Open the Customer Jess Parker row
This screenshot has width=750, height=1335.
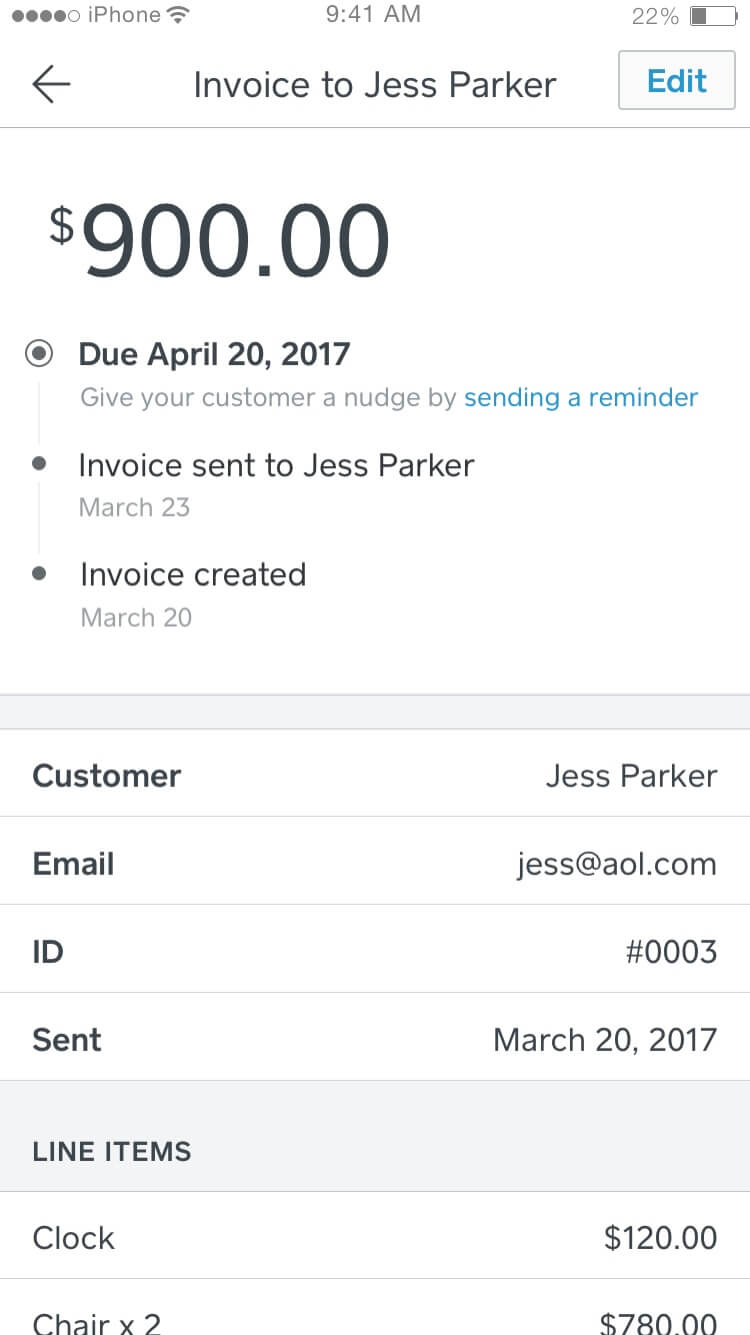(375, 774)
